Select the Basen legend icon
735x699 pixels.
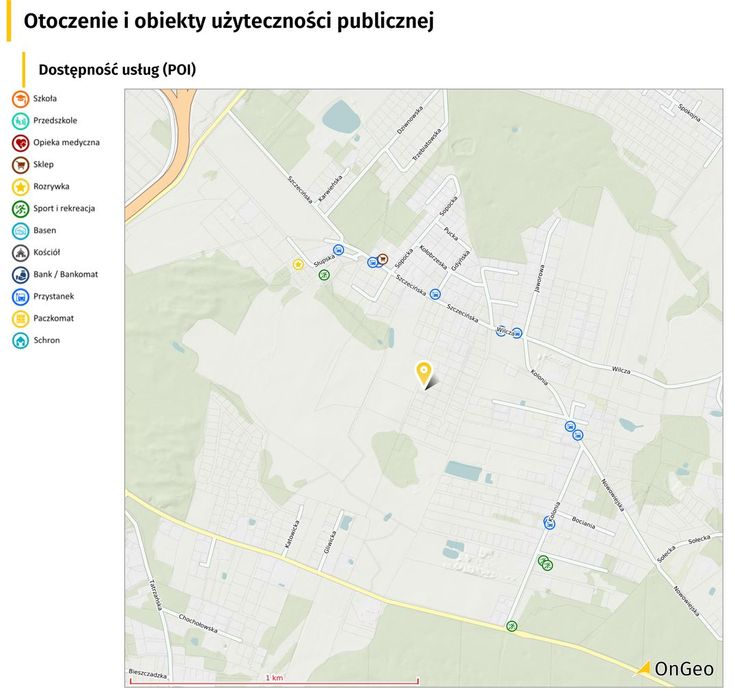point(21,231)
